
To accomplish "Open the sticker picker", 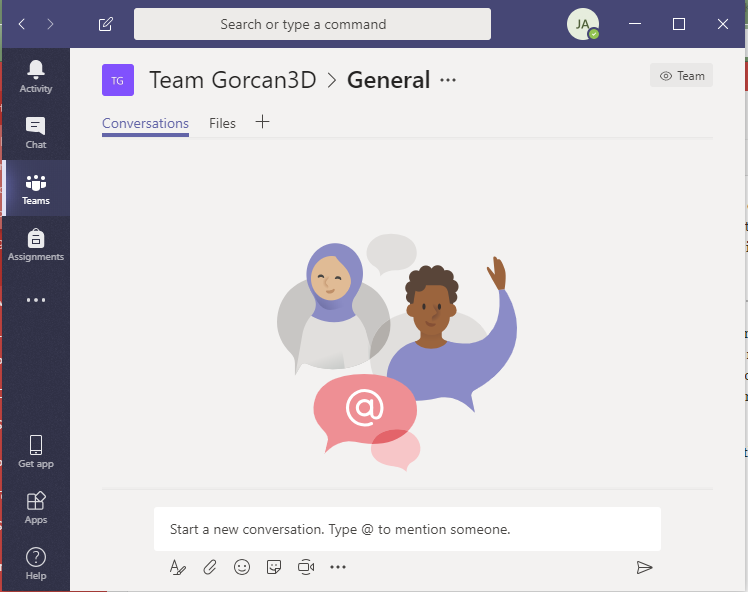I will [274, 567].
